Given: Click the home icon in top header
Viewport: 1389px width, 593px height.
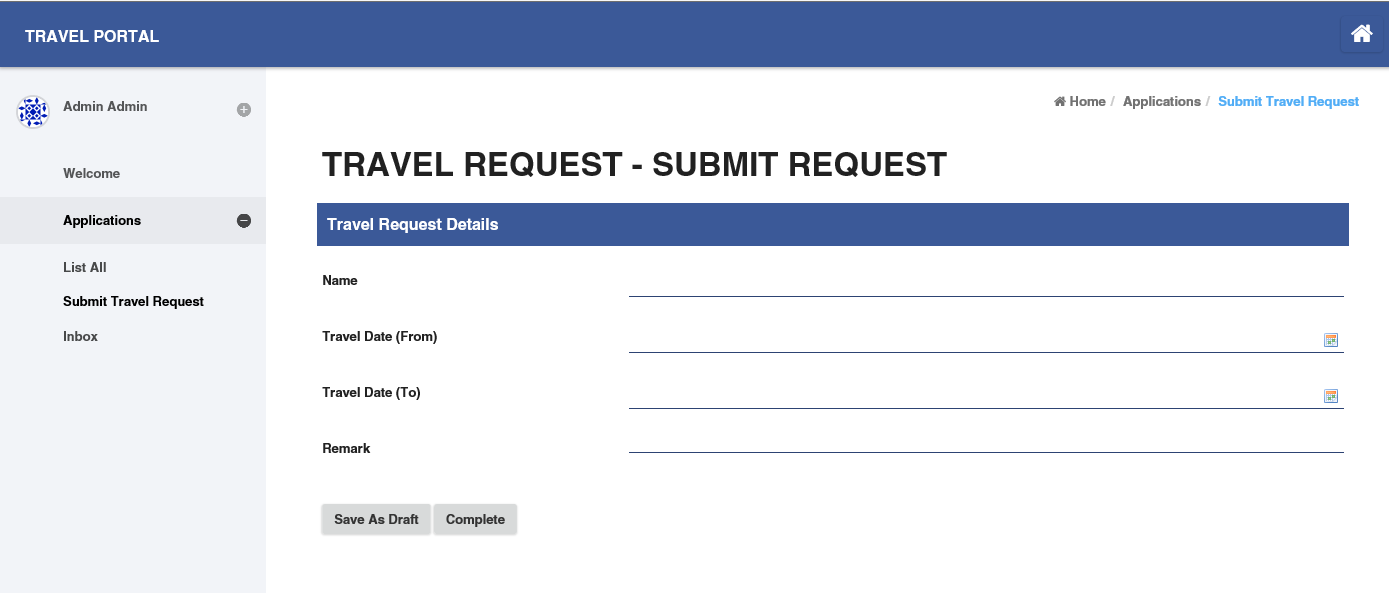Looking at the screenshot, I should point(1361,34).
